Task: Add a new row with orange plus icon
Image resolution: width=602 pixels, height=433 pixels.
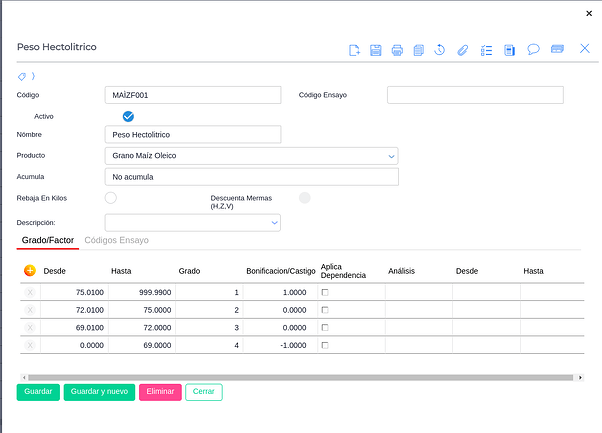Action: (29, 270)
